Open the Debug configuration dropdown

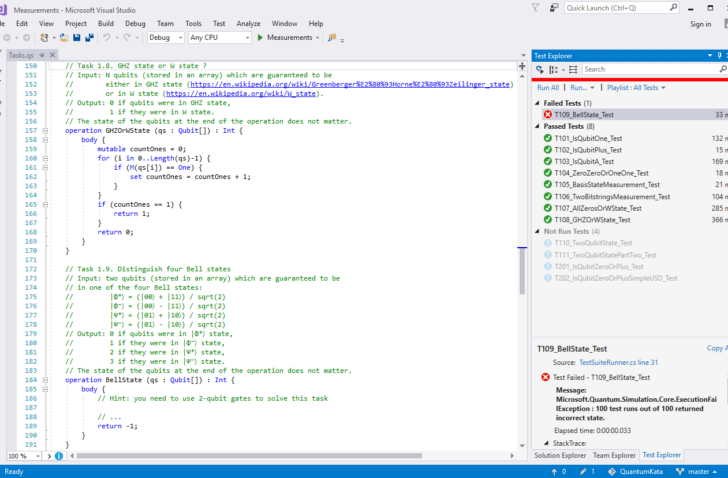[x=166, y=38]
